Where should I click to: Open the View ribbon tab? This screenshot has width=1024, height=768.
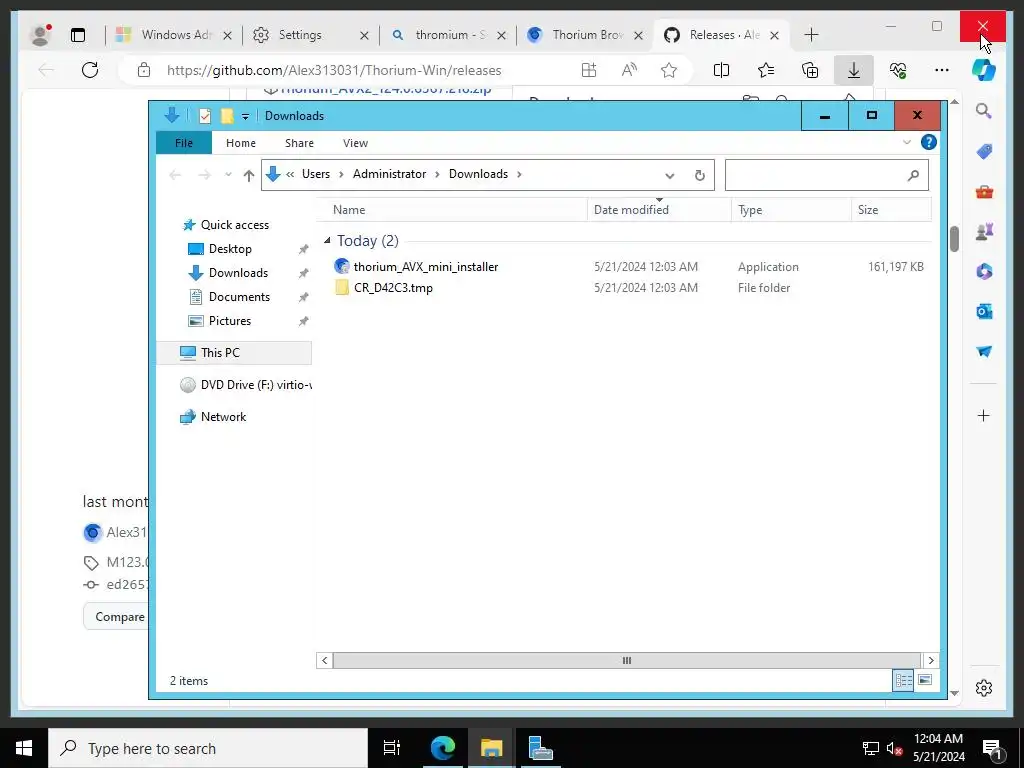pyautogui.click(x=355, y=143)
